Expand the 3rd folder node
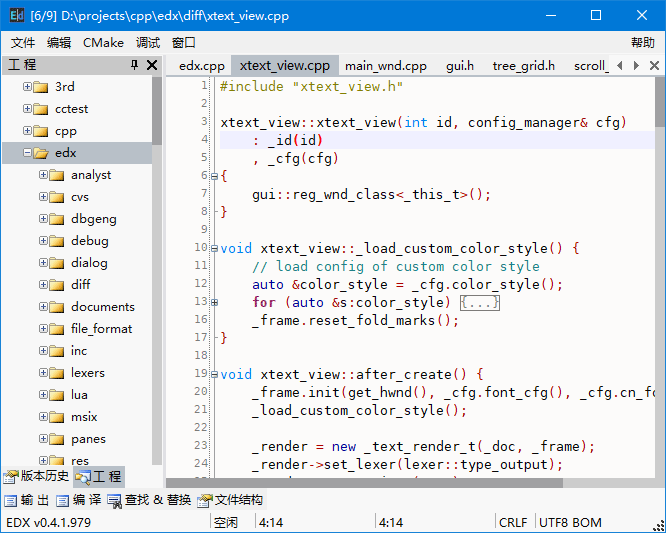 (27, 87)
